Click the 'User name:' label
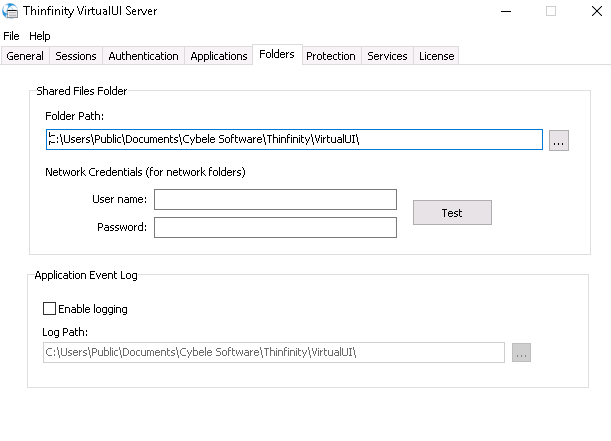Image resolution: width=611 pixels, height=441 pixels. [119, 199]
